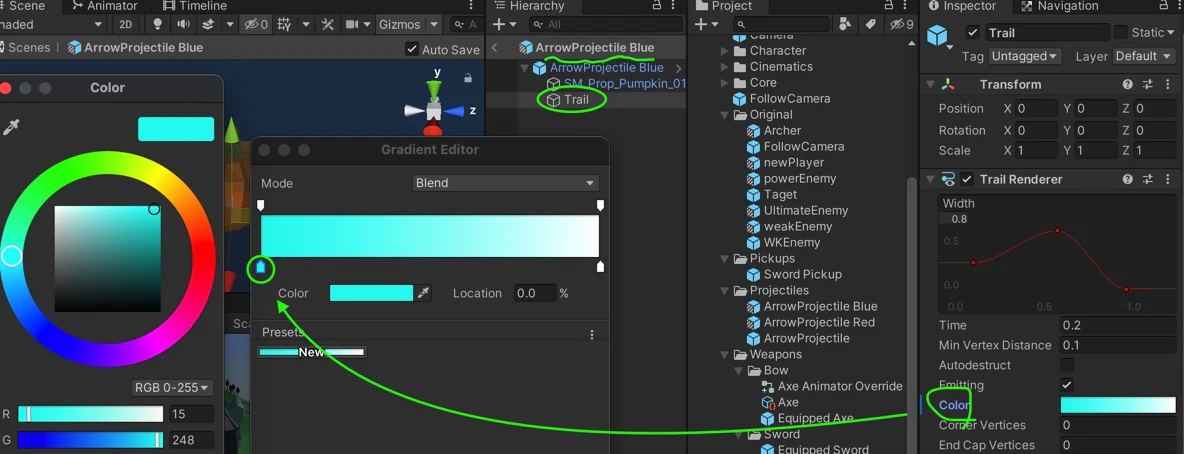Open Transform component kebab menu
The width and height of the screenshot is (1184, 454).
click(1167, 85)
